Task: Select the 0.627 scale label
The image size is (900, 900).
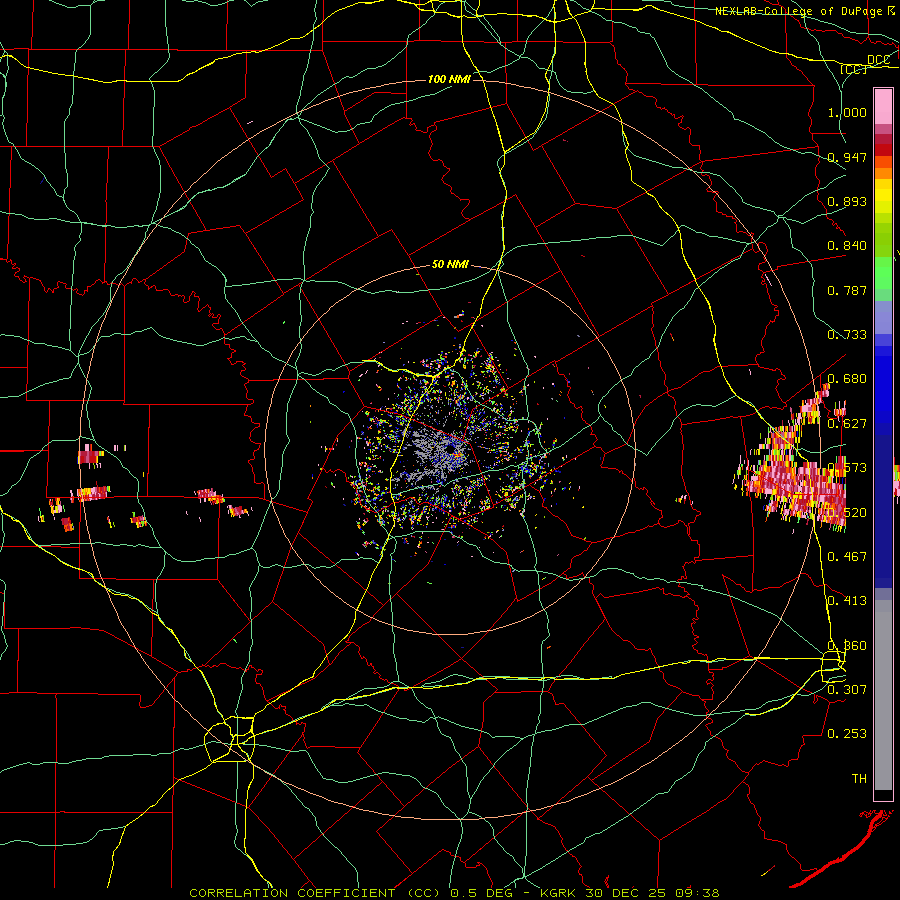Action: tap(847, 424)
